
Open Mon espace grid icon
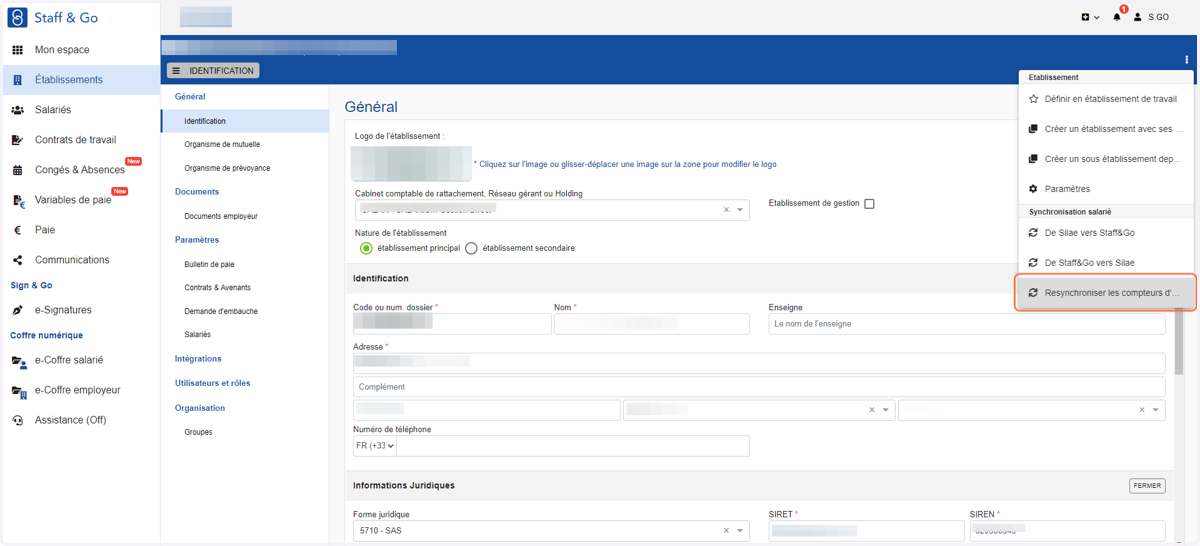pos(17,50)
